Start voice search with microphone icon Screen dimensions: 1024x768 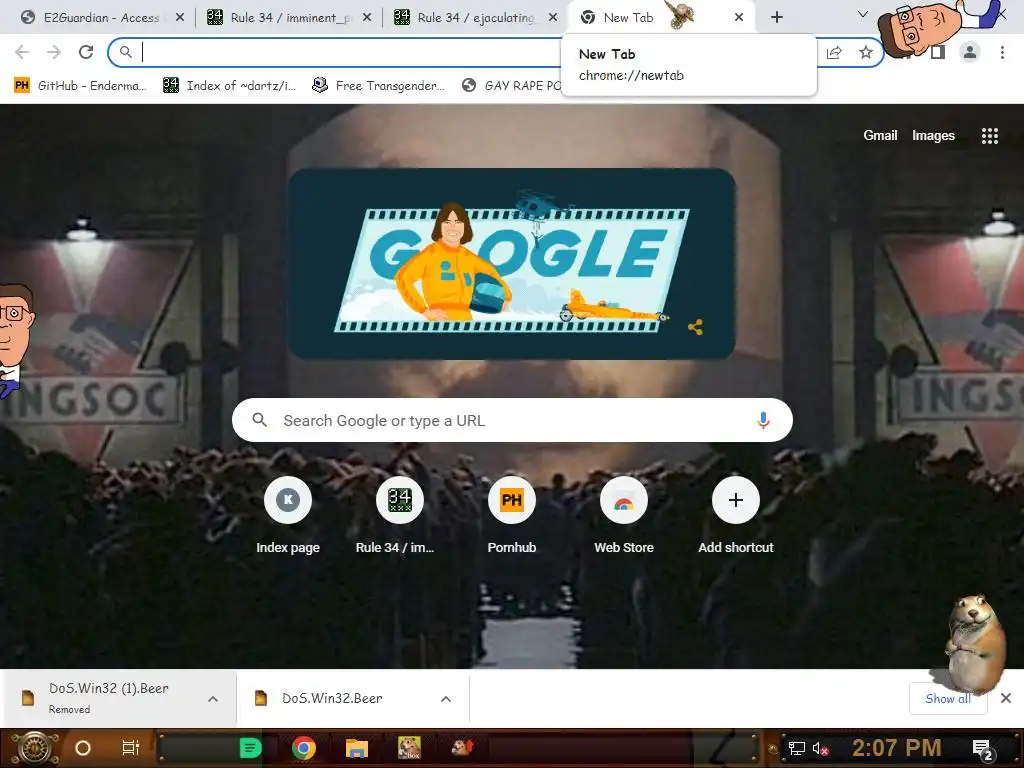point(763,421)
